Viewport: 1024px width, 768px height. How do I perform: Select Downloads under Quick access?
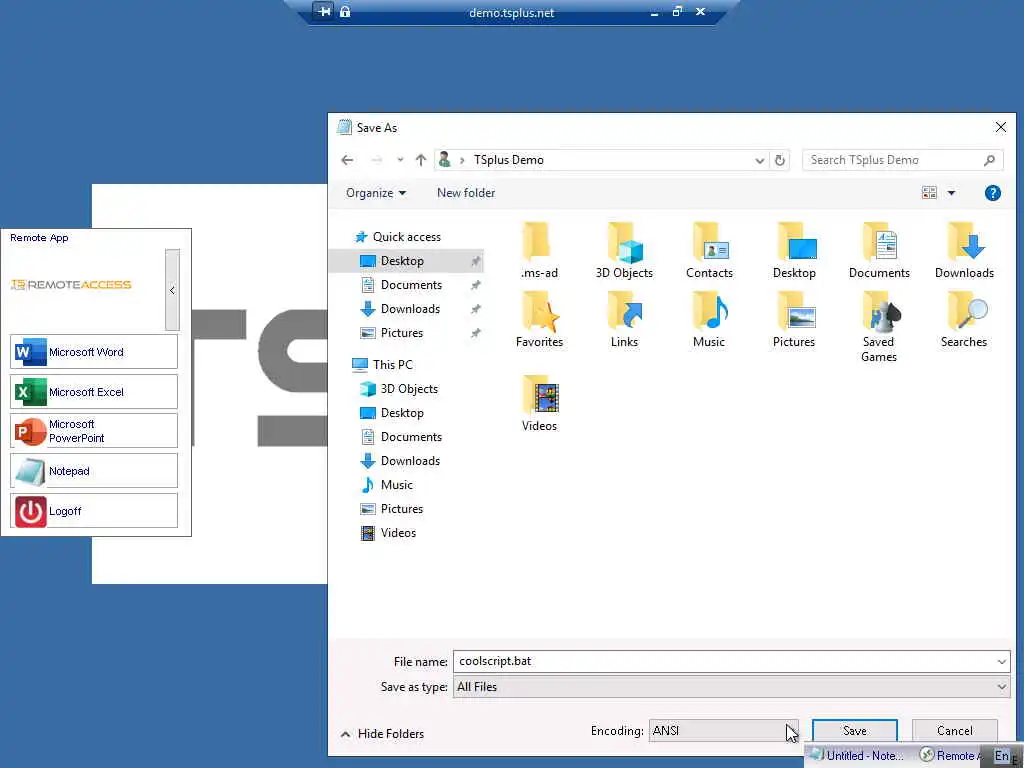click(x=410, y=309)
